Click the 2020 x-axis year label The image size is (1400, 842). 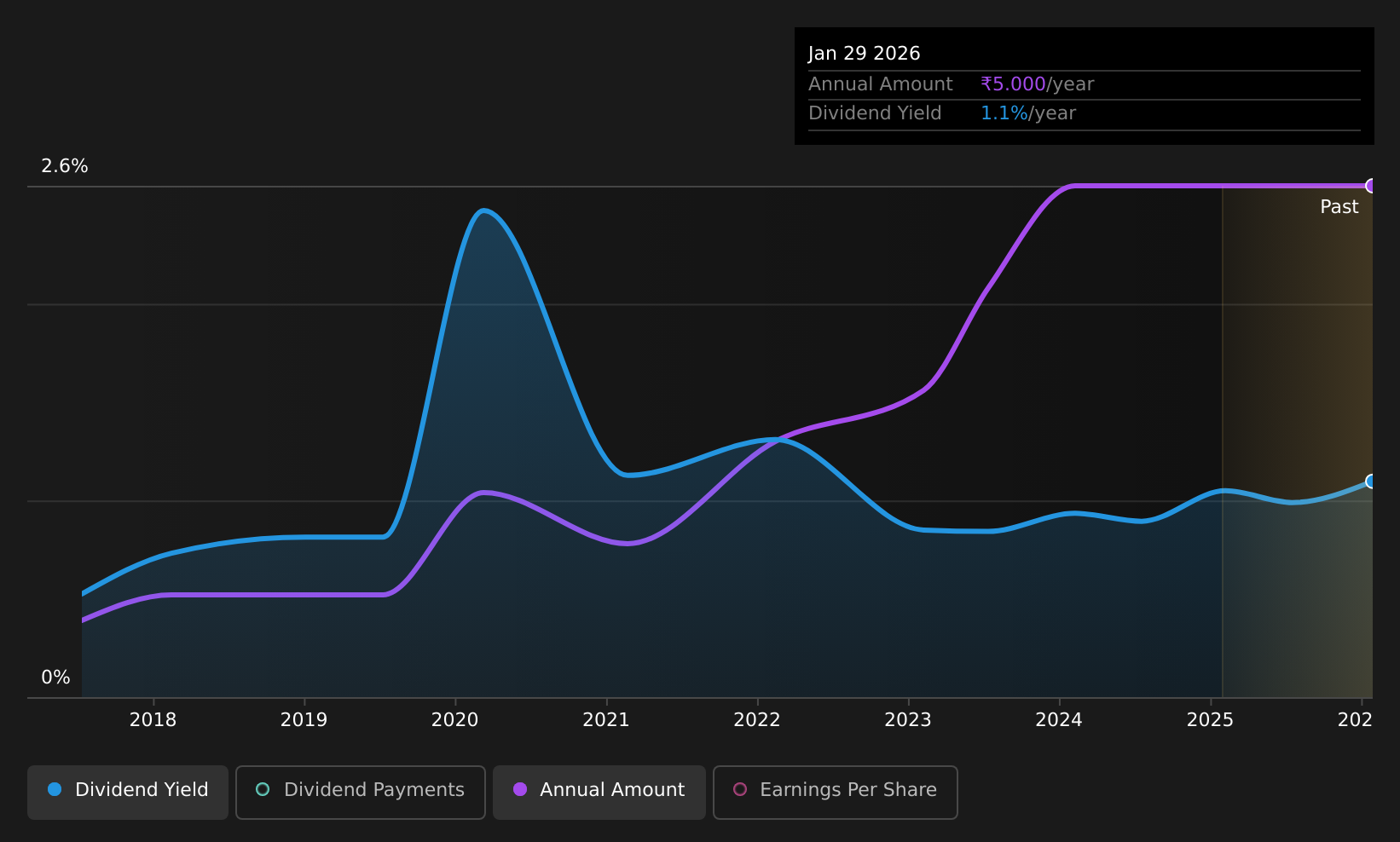click(455, 720)
